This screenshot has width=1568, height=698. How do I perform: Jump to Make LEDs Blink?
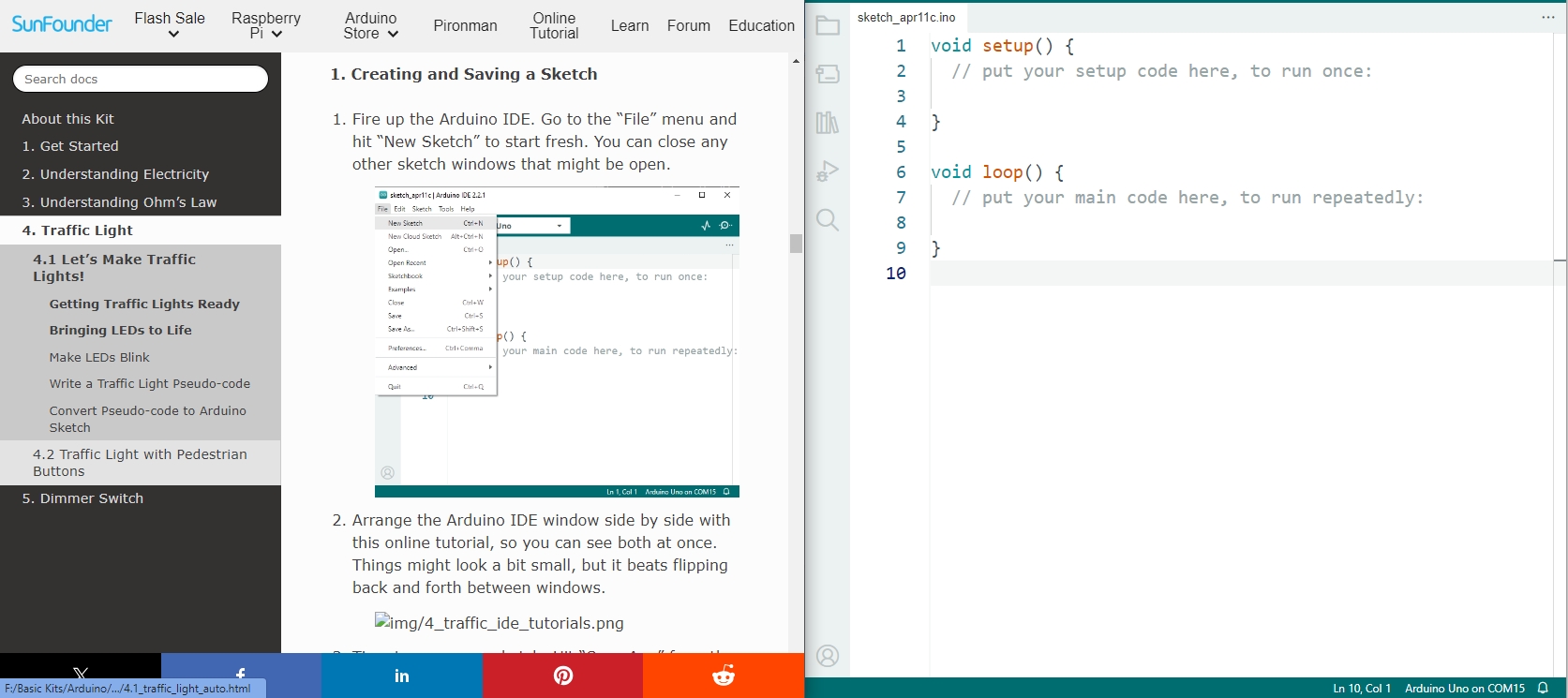pyautogui.click(x=99, y=357)
